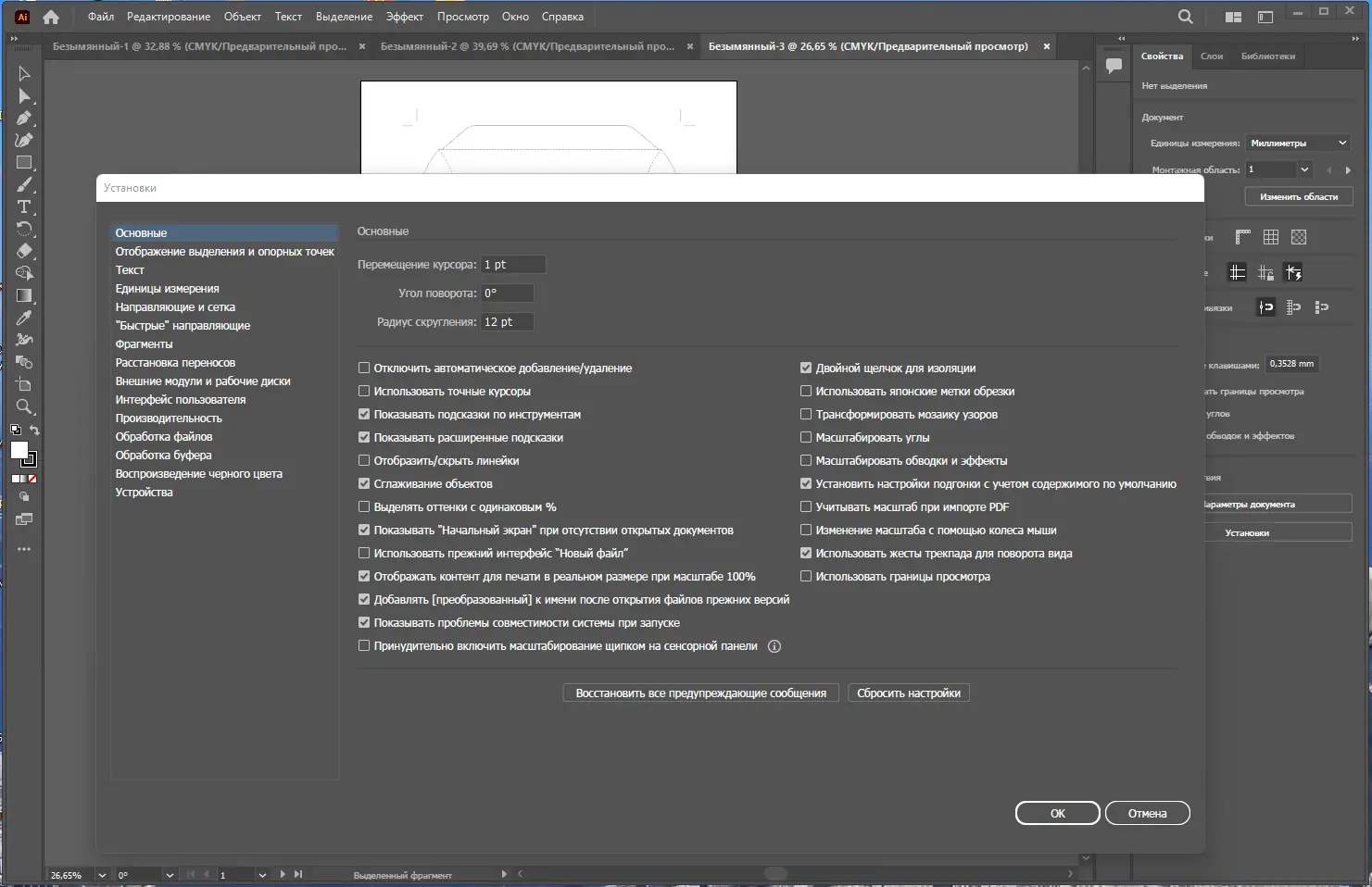Select "Единицы измерения" in preferences list

click(x=167, y=289)
